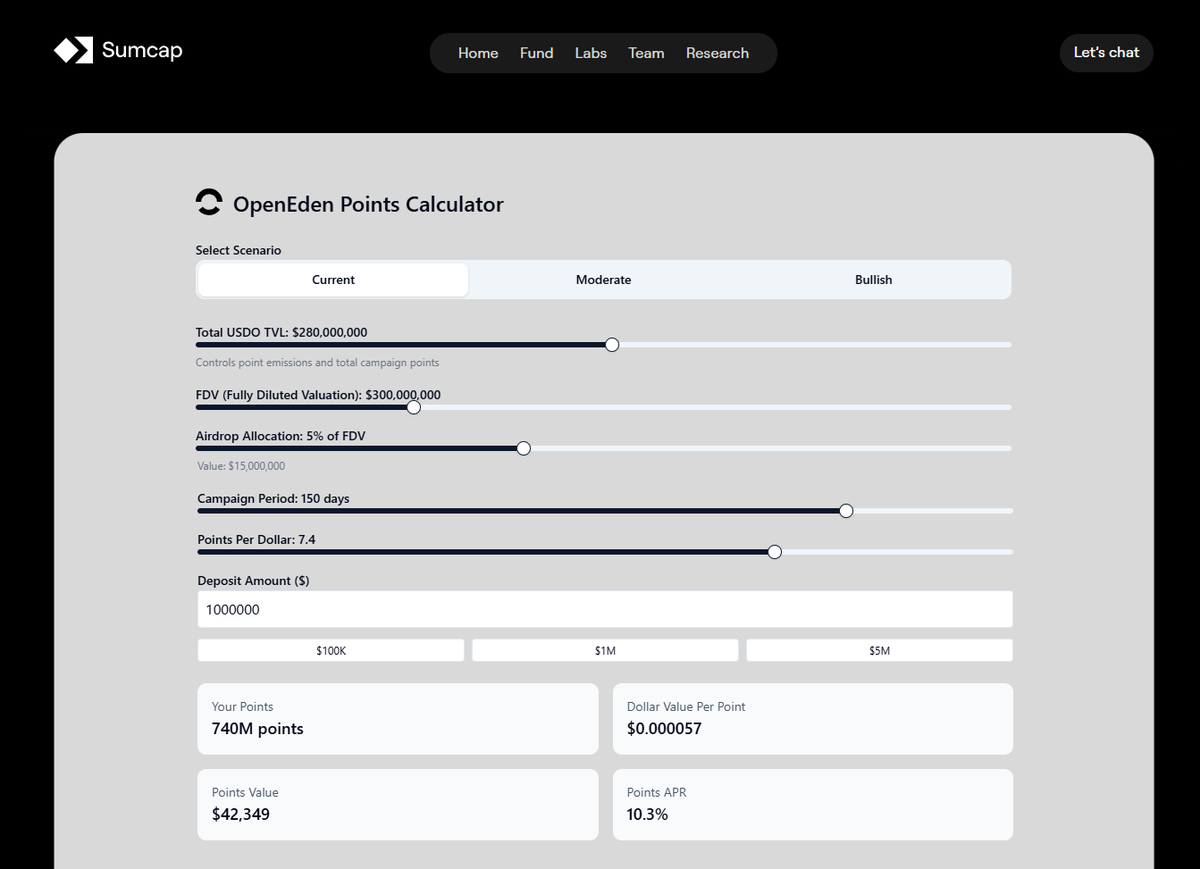Click the 'Points Value' card label

pos(245,792)
